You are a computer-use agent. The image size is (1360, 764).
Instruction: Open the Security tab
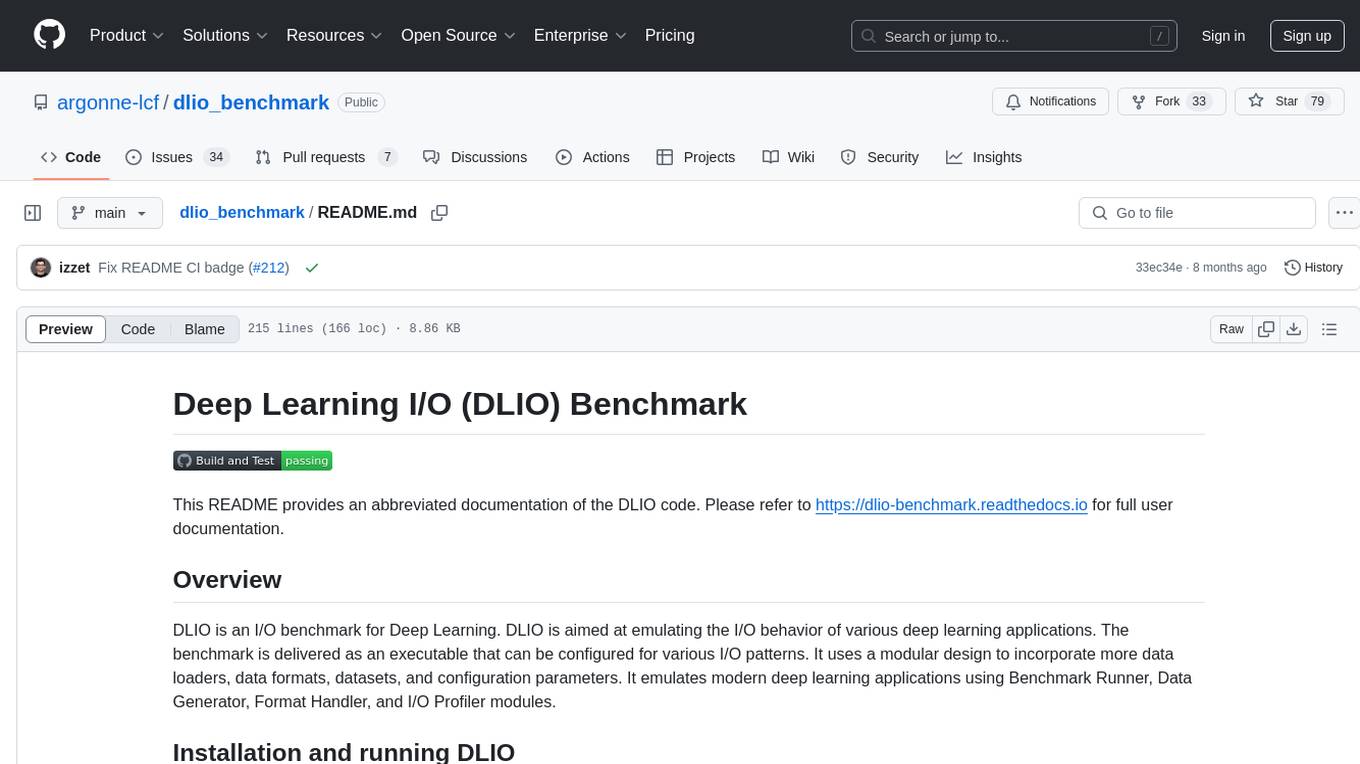pyautogui.click(x=880, y=157)
